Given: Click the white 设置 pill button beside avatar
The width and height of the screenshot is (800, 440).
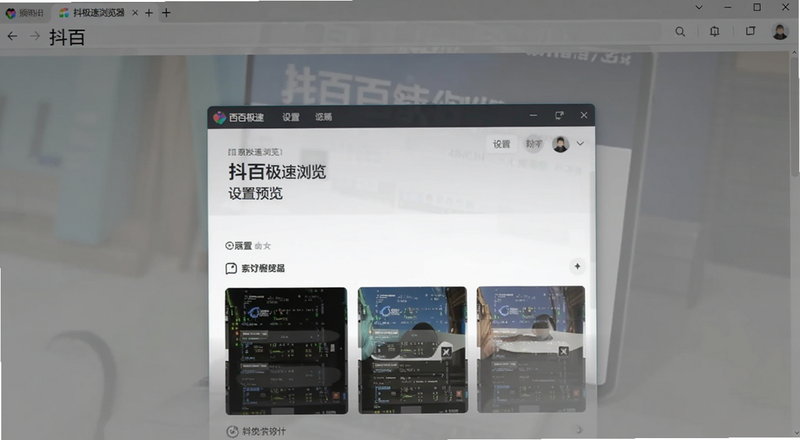Looking at the screenshot, I should tap(502, 144).
